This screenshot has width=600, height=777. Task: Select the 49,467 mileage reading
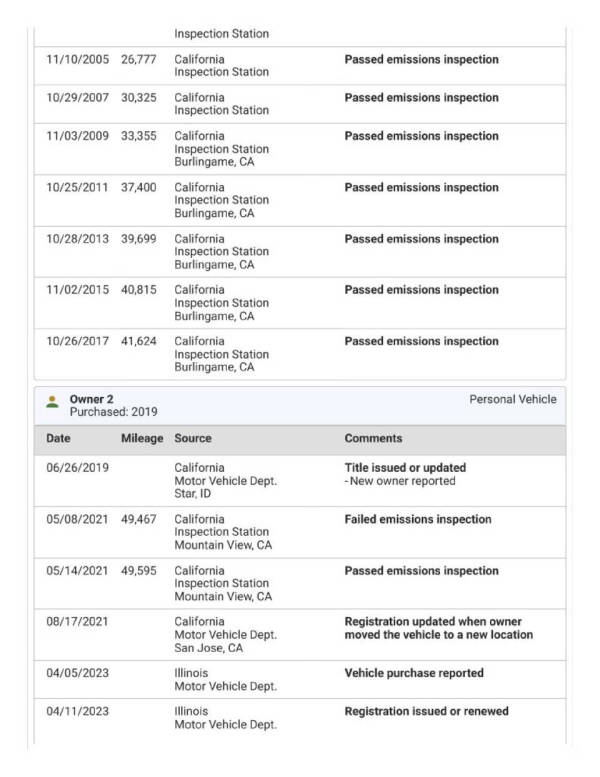click(x=138, y=520)
